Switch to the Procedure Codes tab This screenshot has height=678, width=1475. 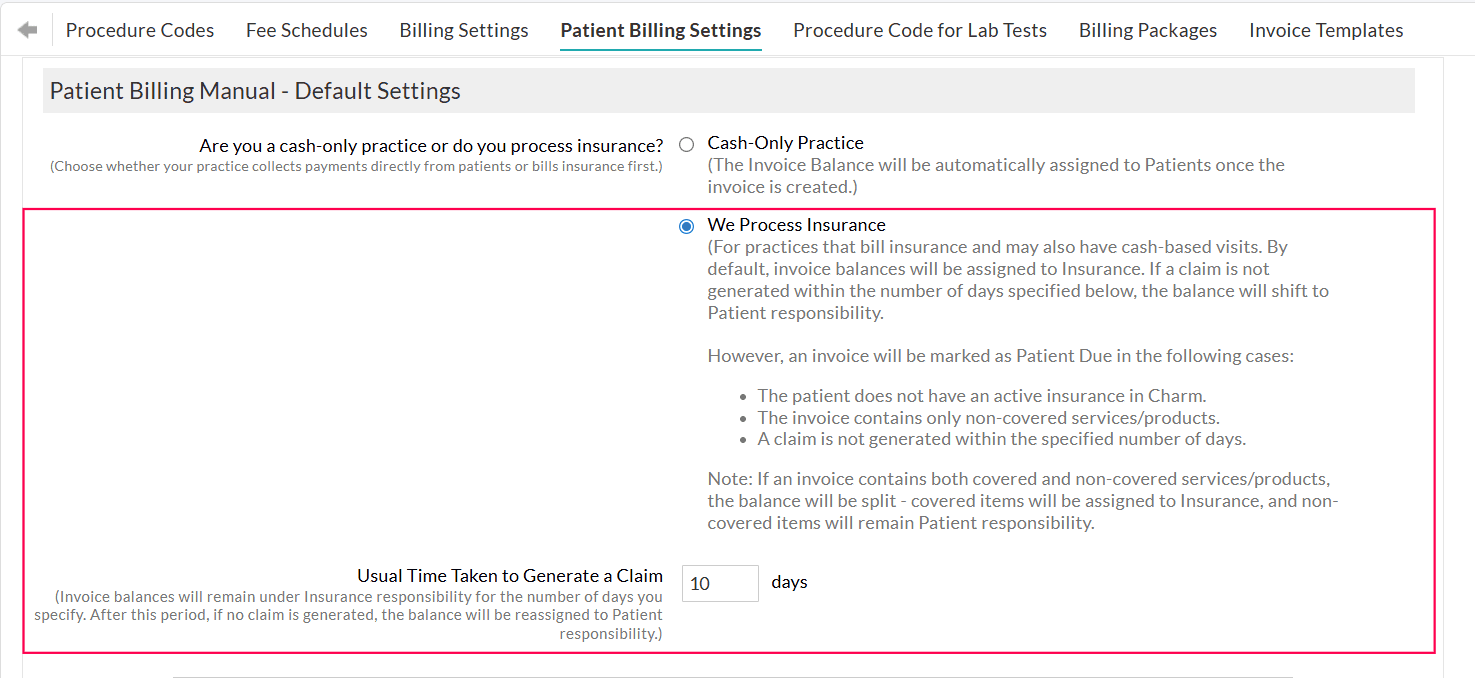[x=139, y=30]
